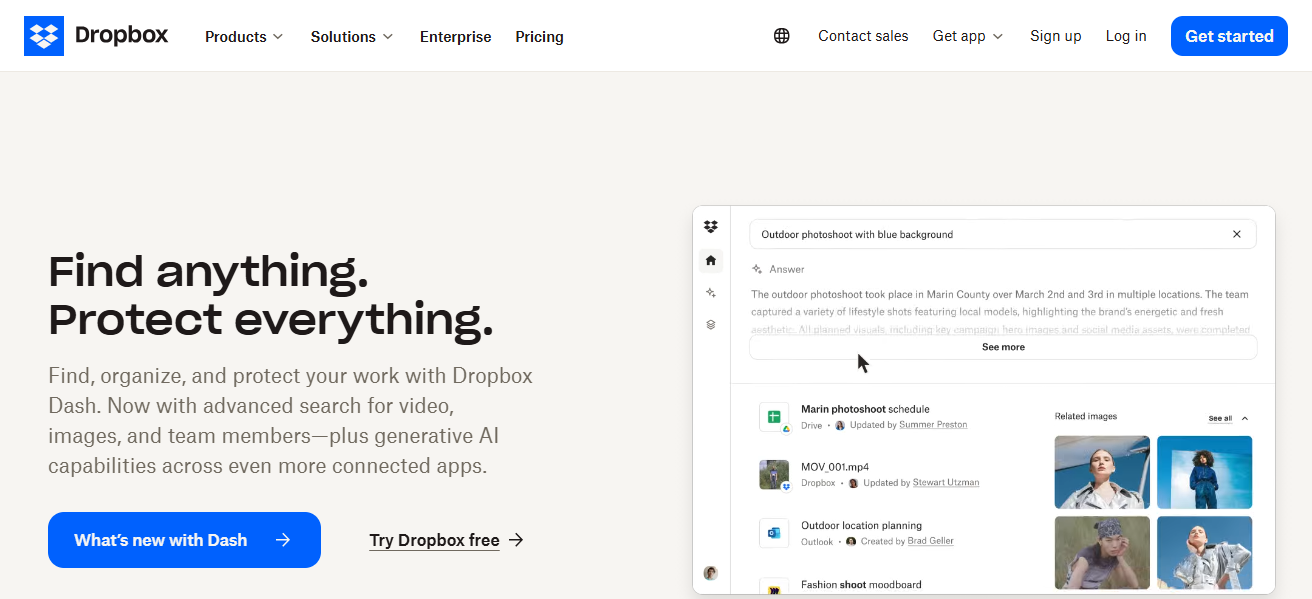Click Log in link

(1126, 36)
